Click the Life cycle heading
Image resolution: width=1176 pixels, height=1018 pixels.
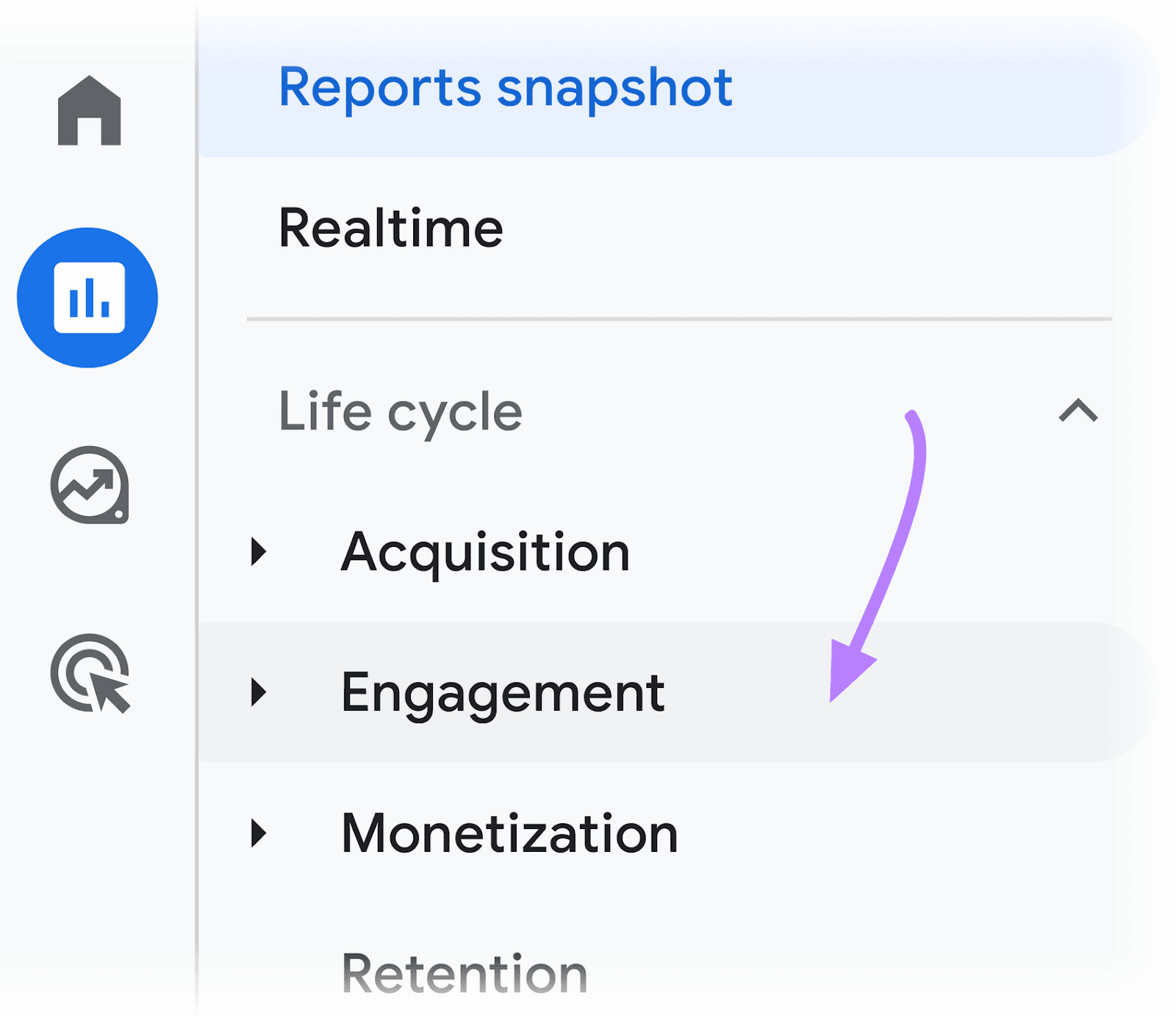[401, 412]
